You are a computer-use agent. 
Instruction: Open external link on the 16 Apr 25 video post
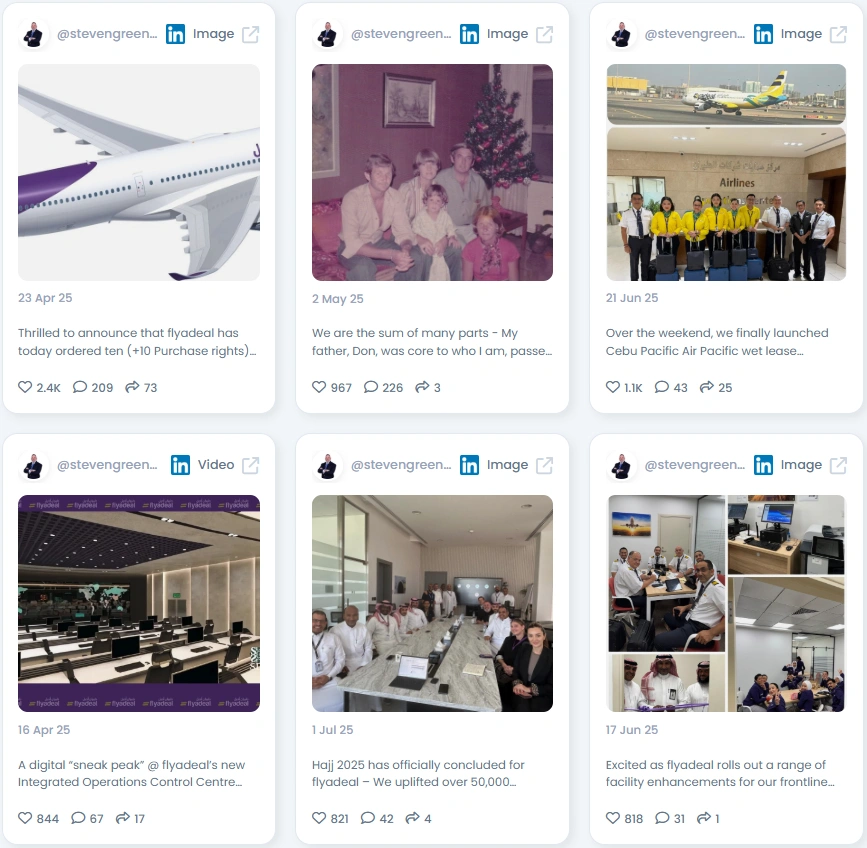coord(250,465)
